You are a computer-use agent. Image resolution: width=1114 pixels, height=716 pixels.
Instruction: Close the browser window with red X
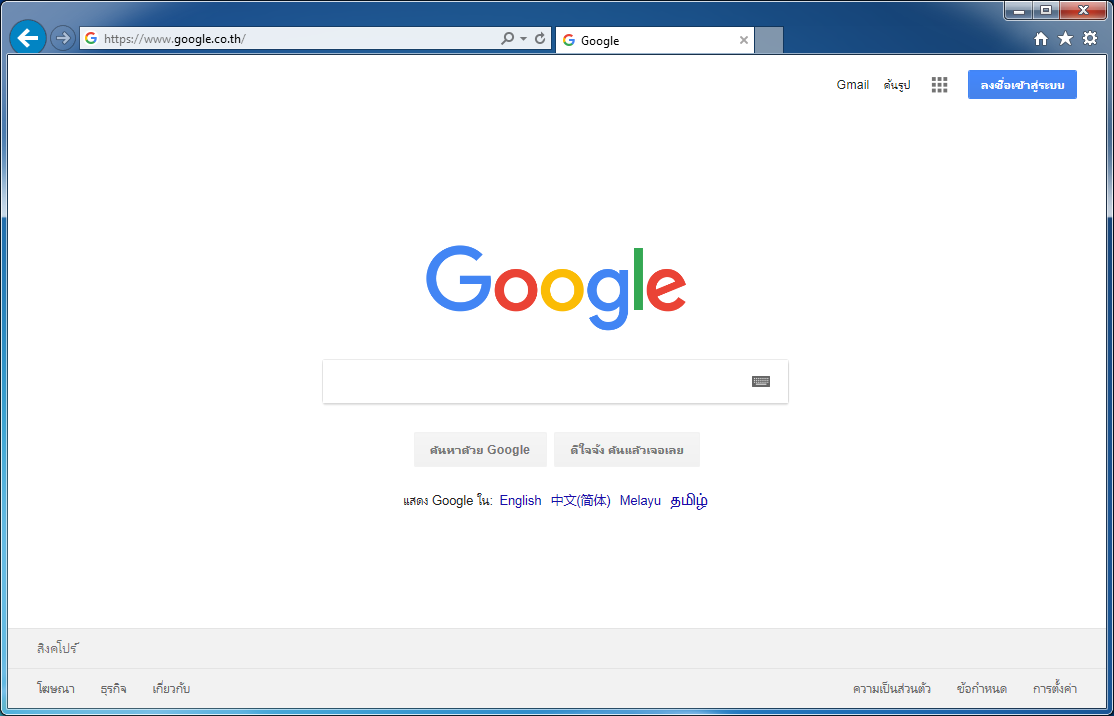(1083, 11)
